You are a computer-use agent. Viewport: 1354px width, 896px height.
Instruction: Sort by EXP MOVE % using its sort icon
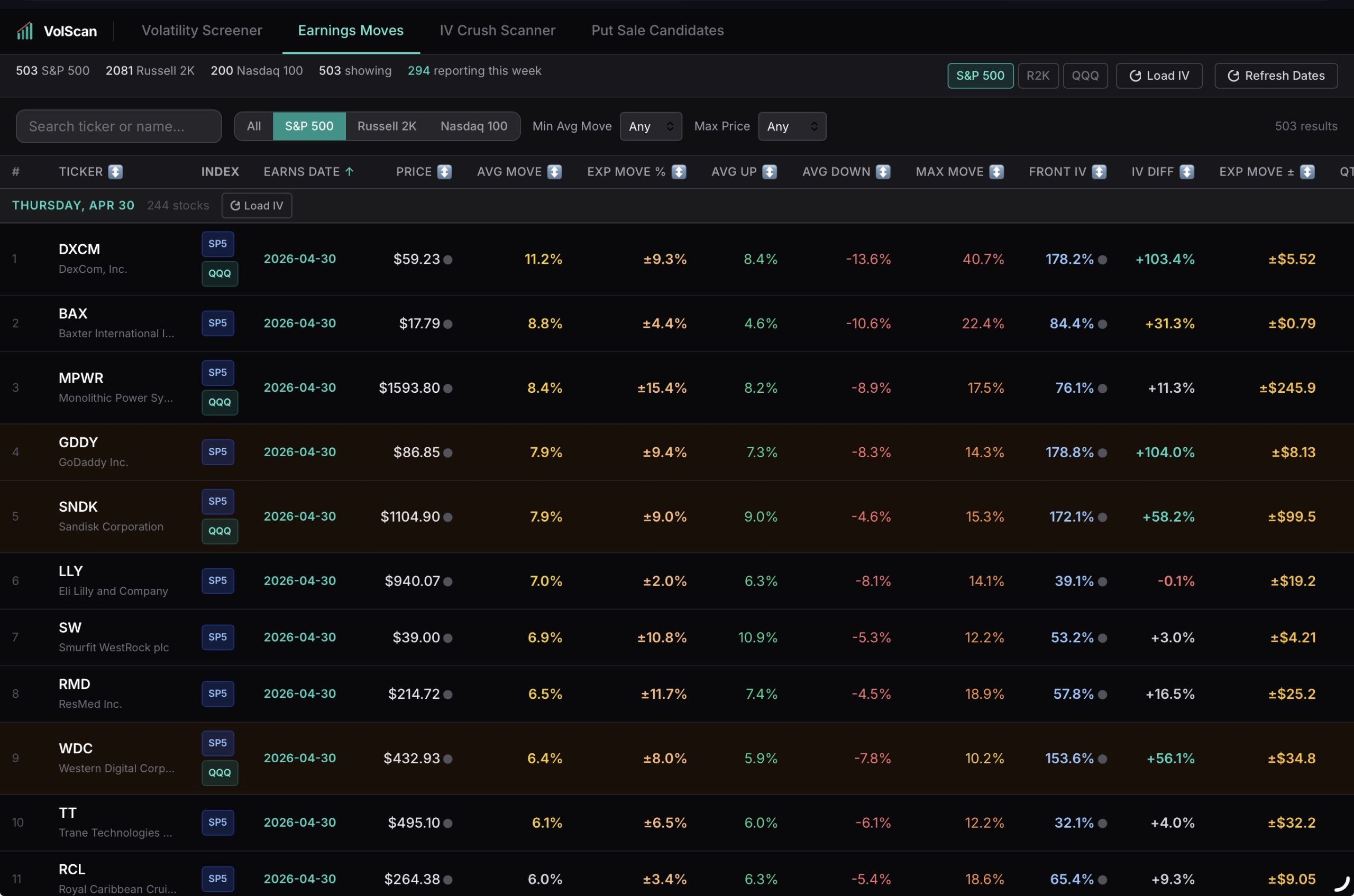point(679,172)
